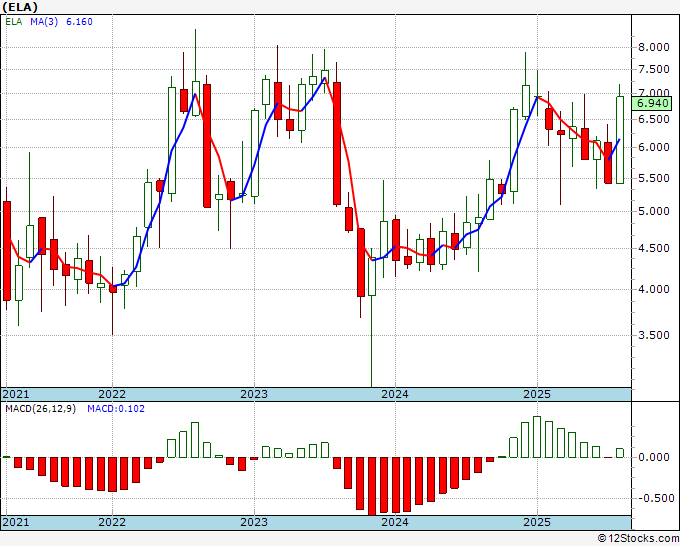Click the latest tall green candlestick at 6.940
This screenshot has height=546, width=680.
620,140
